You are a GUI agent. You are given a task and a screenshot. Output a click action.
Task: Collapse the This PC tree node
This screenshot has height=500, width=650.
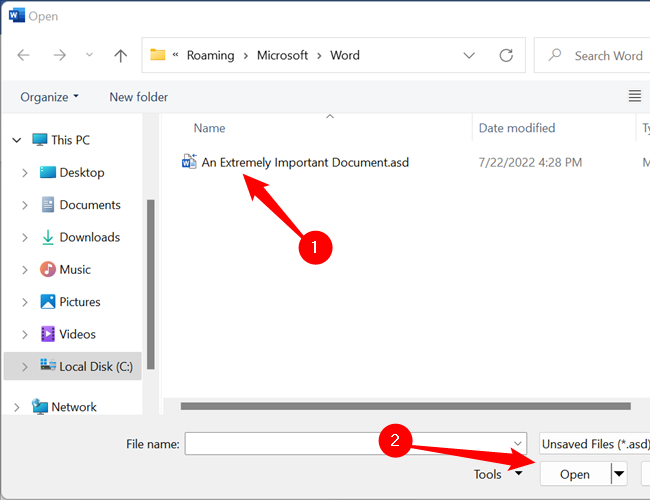tap(17, 140)
